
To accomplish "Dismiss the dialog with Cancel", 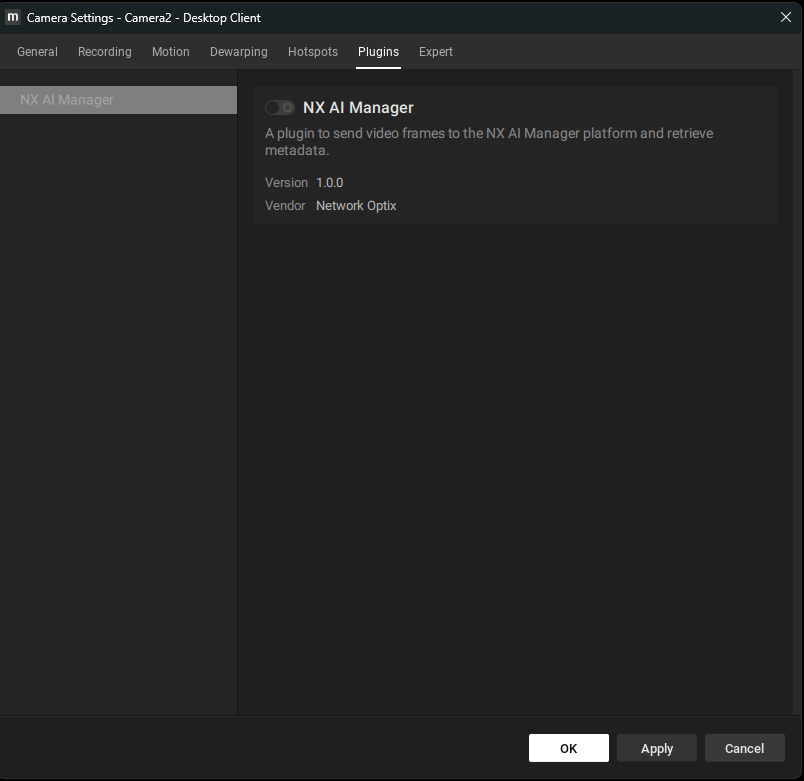I will tap(745, 748).
